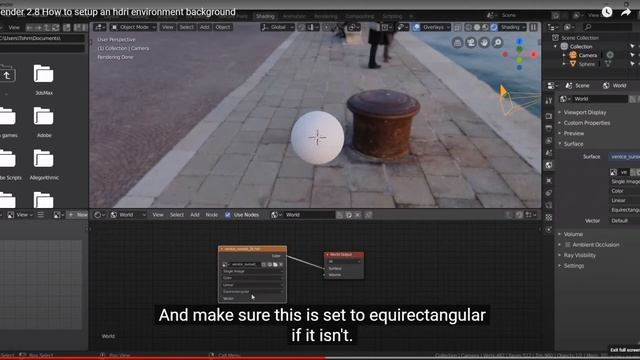Image resolution: width=640 pixels, height=360 pixels.
Task: Open the Shading options dropdown
Action: (513, 27)
